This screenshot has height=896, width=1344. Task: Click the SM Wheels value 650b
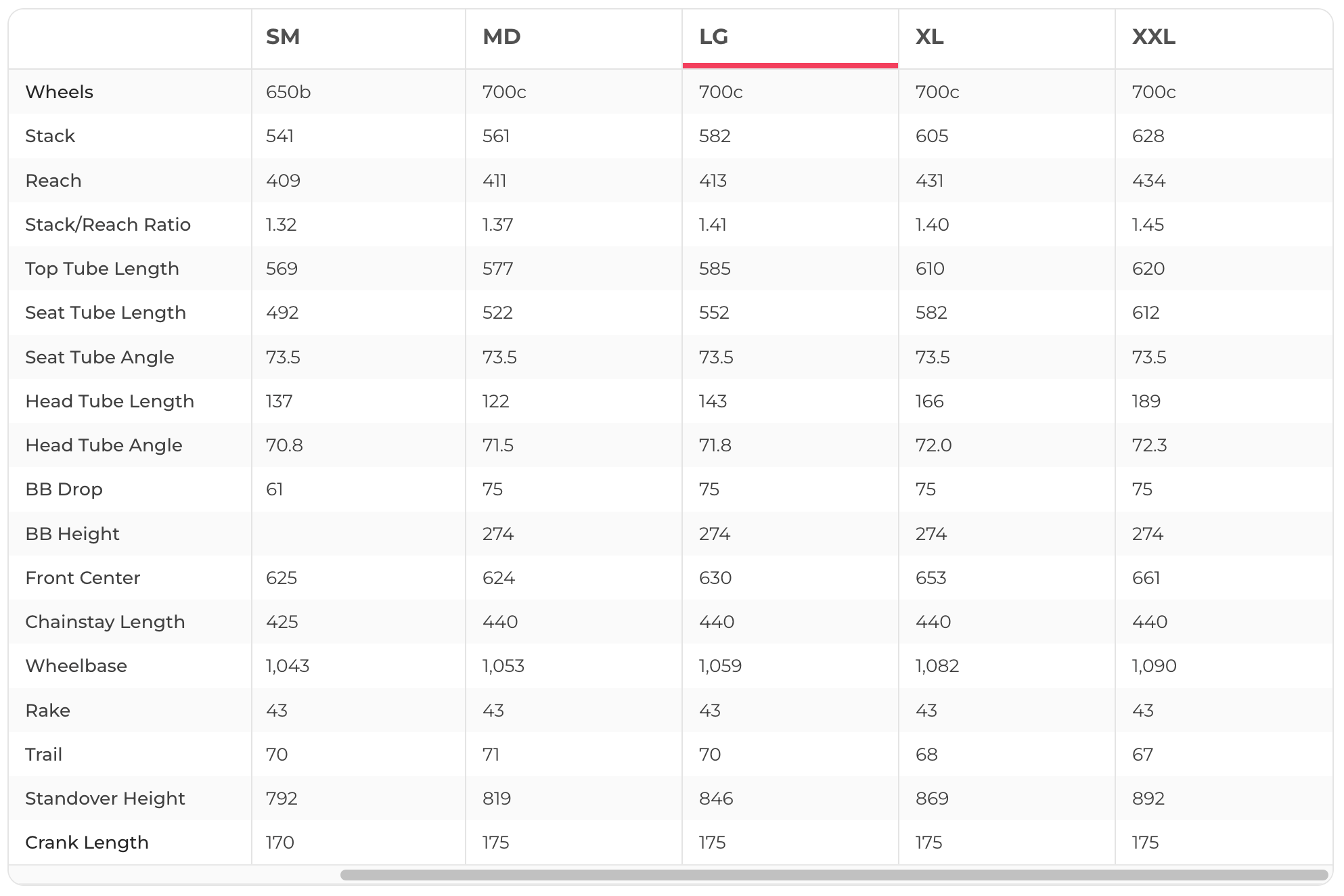coord(288,92)
